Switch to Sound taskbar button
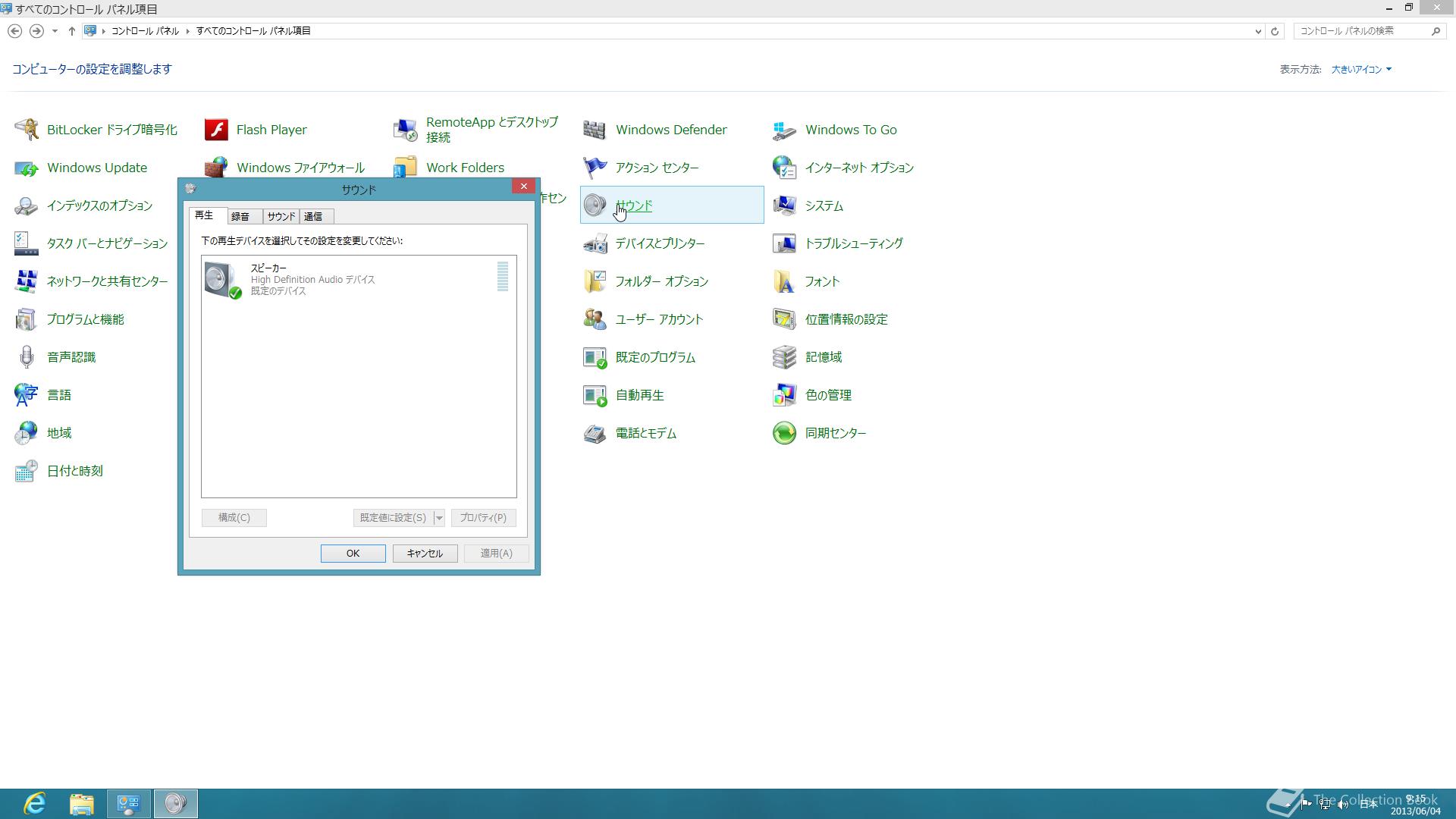1456x819 pixels. pyautogui.click(x=176, y=804)
